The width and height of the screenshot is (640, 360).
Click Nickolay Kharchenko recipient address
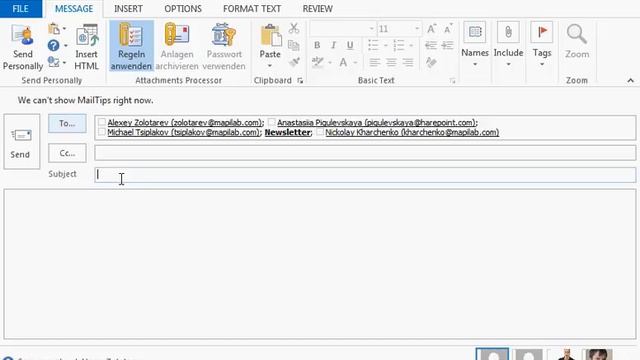tap(412, 132)
